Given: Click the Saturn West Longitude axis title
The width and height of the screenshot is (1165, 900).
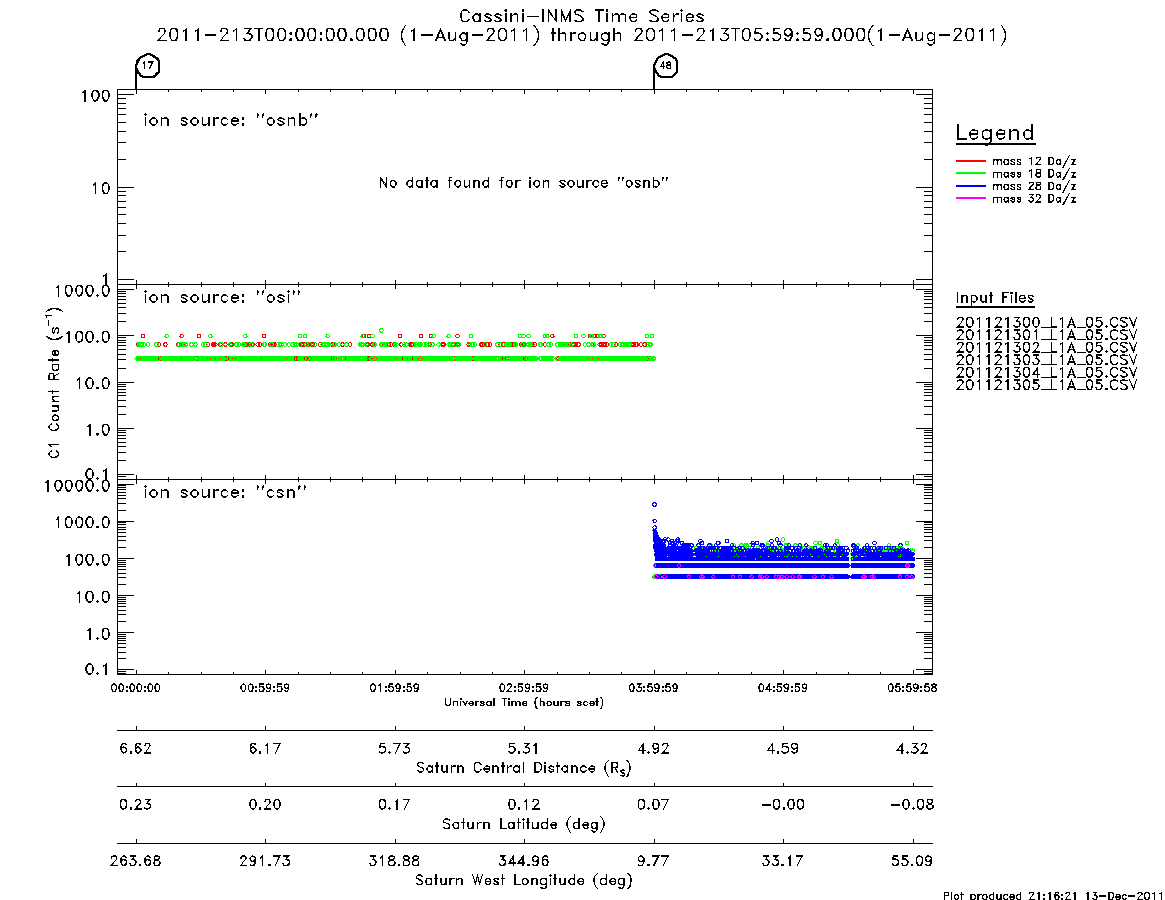Looking at the screenshot, I should [x=524, y=881].
